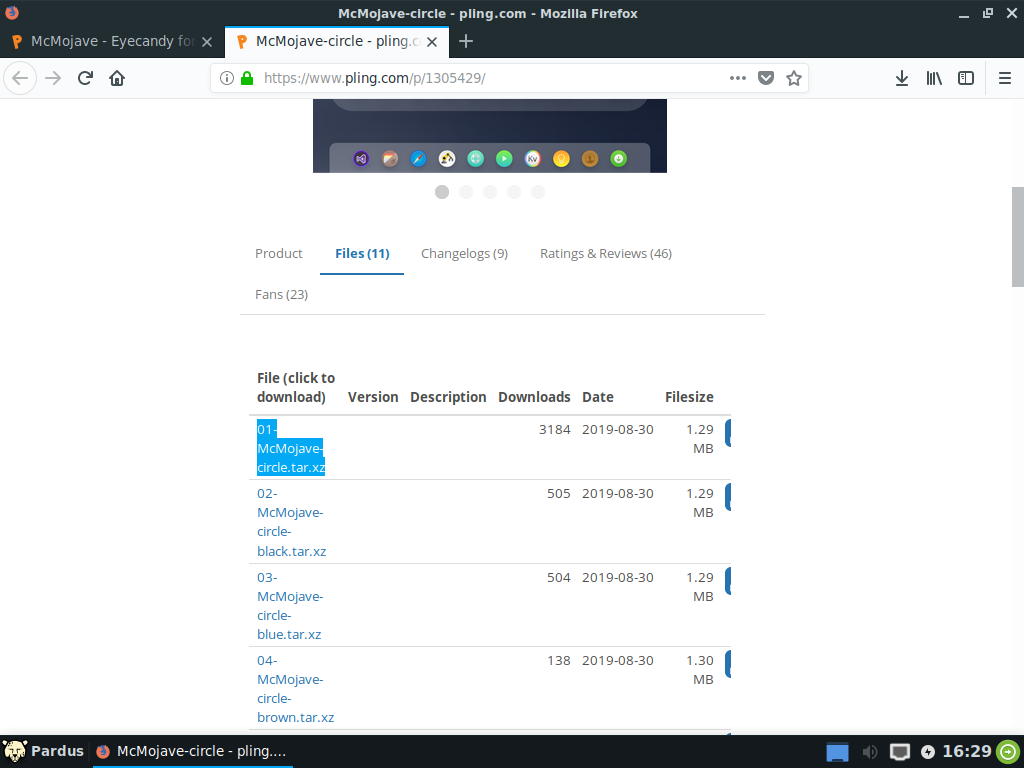1024x768 pixels.
Task: Click the blue button in the 01-McMojave-circle row
Action: (728, 433)
